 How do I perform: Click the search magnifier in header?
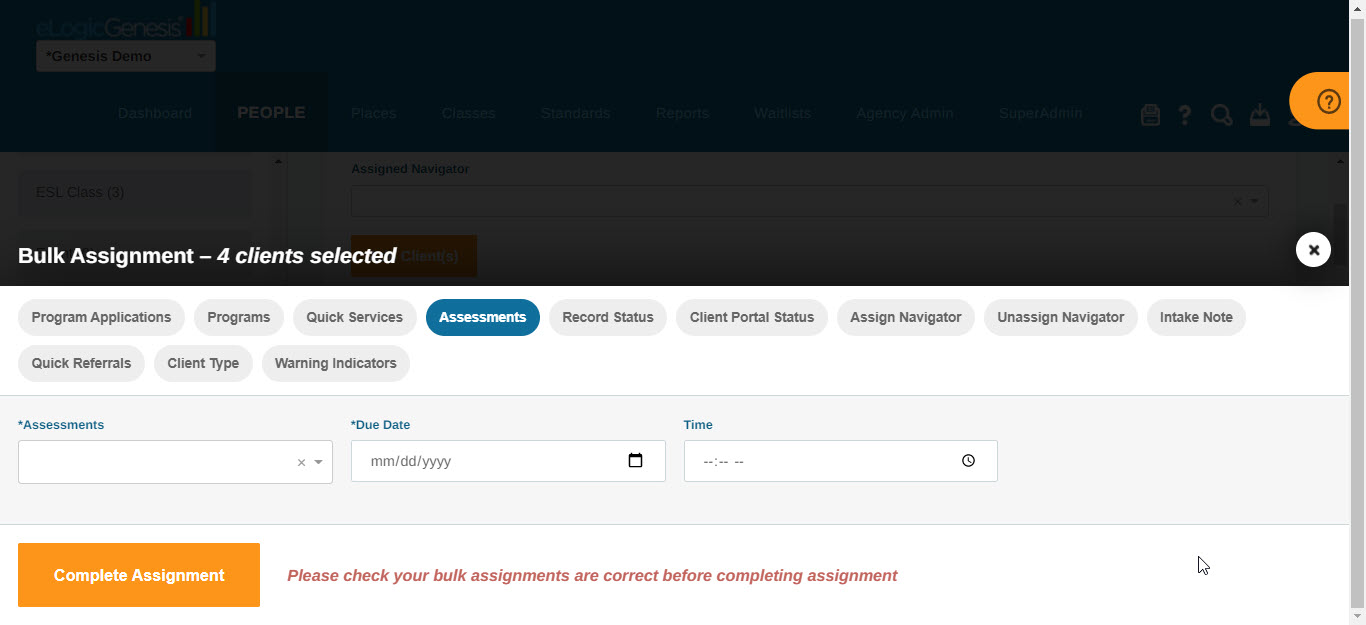click(x=1221, y=115)
